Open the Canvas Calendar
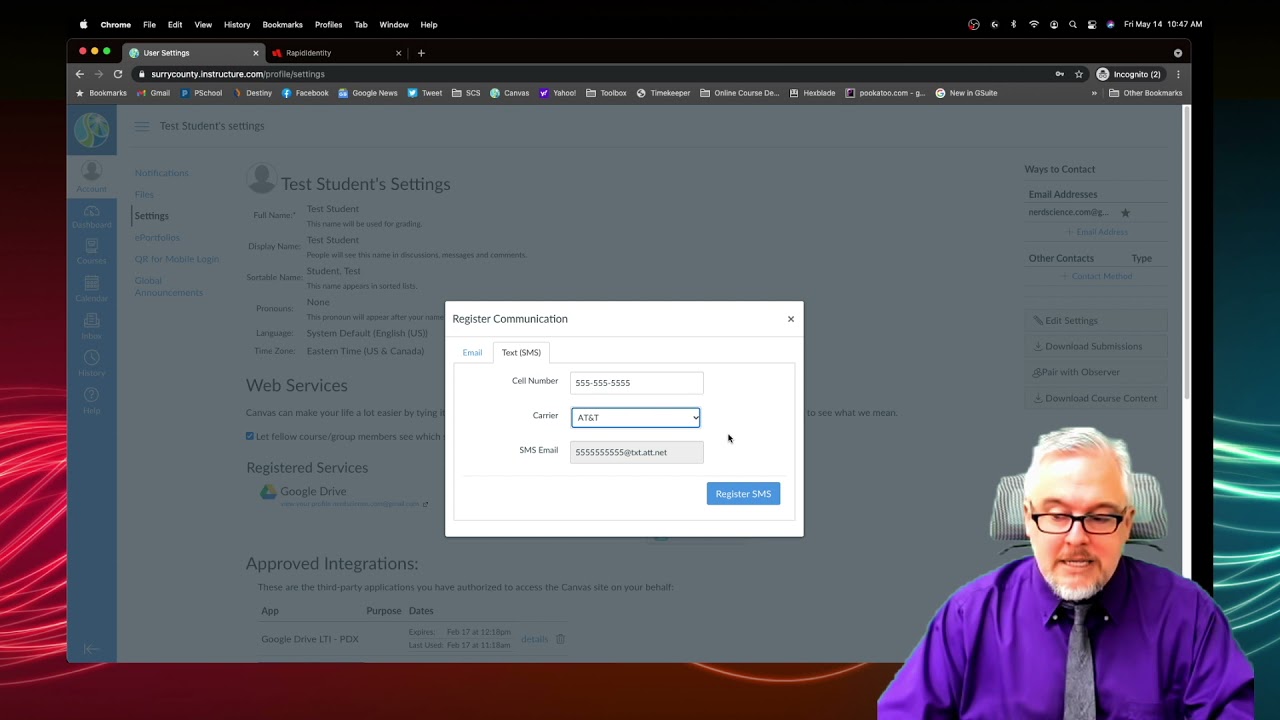Viewport: 1280px width, 720px height. pyautogui.click(x=91, y=289)
